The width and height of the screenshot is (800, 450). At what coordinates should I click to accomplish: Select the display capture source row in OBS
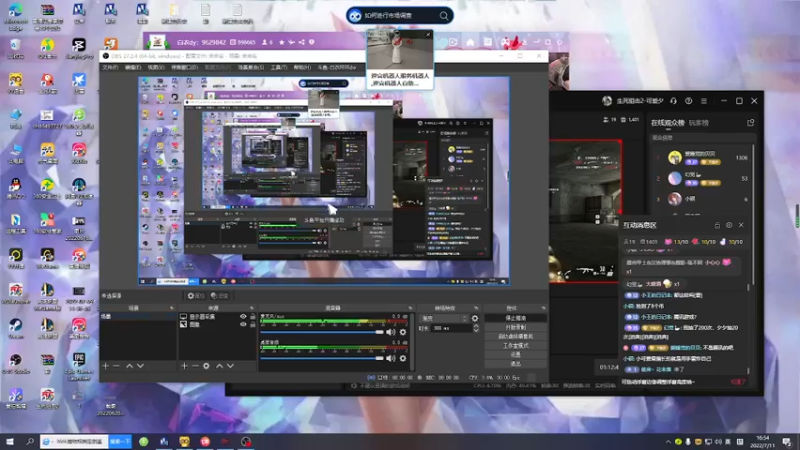(217, 317)
